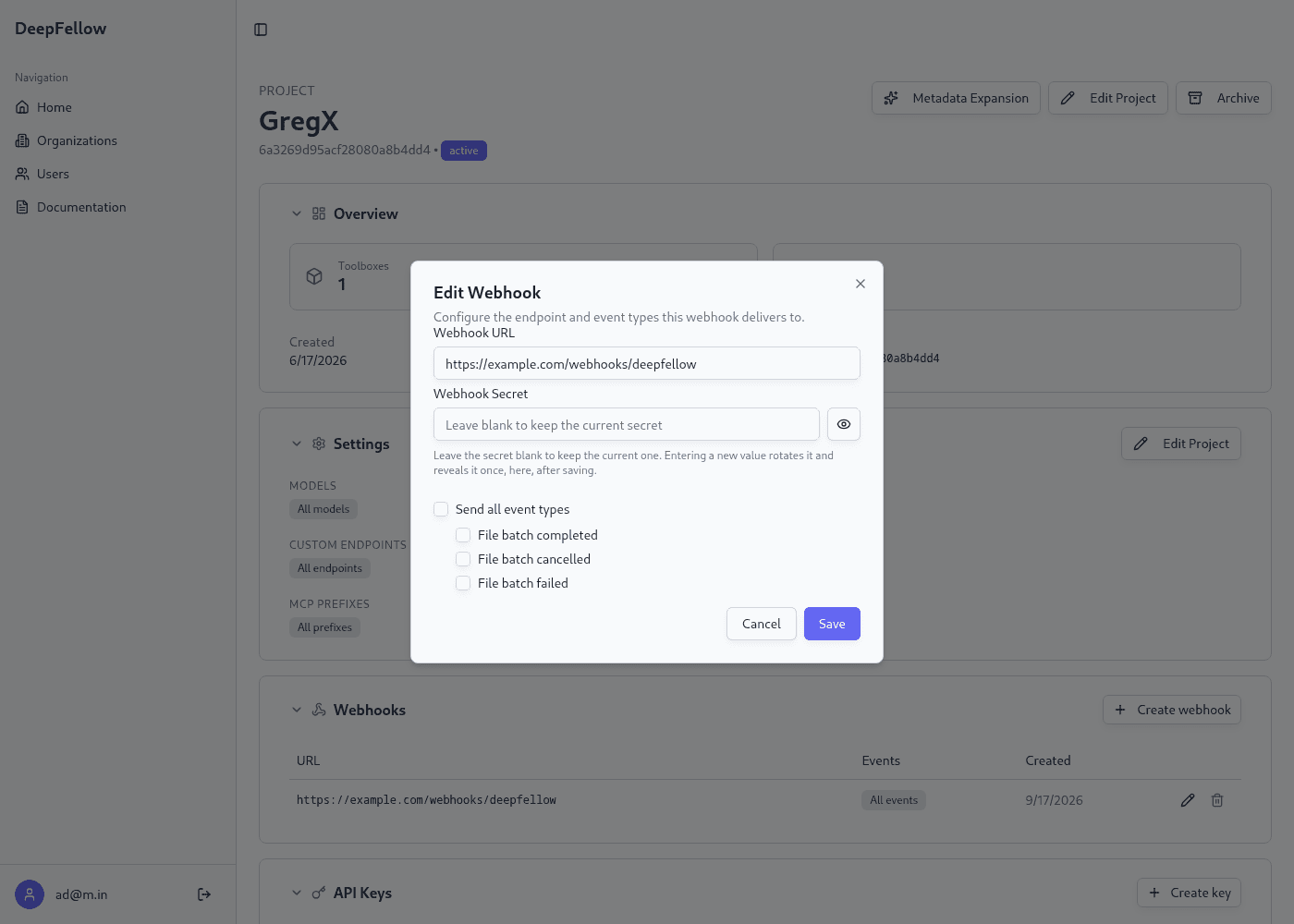The image size is (1294, 924).
Task: Click the Webhooks section icon
Action: [319, 710]
